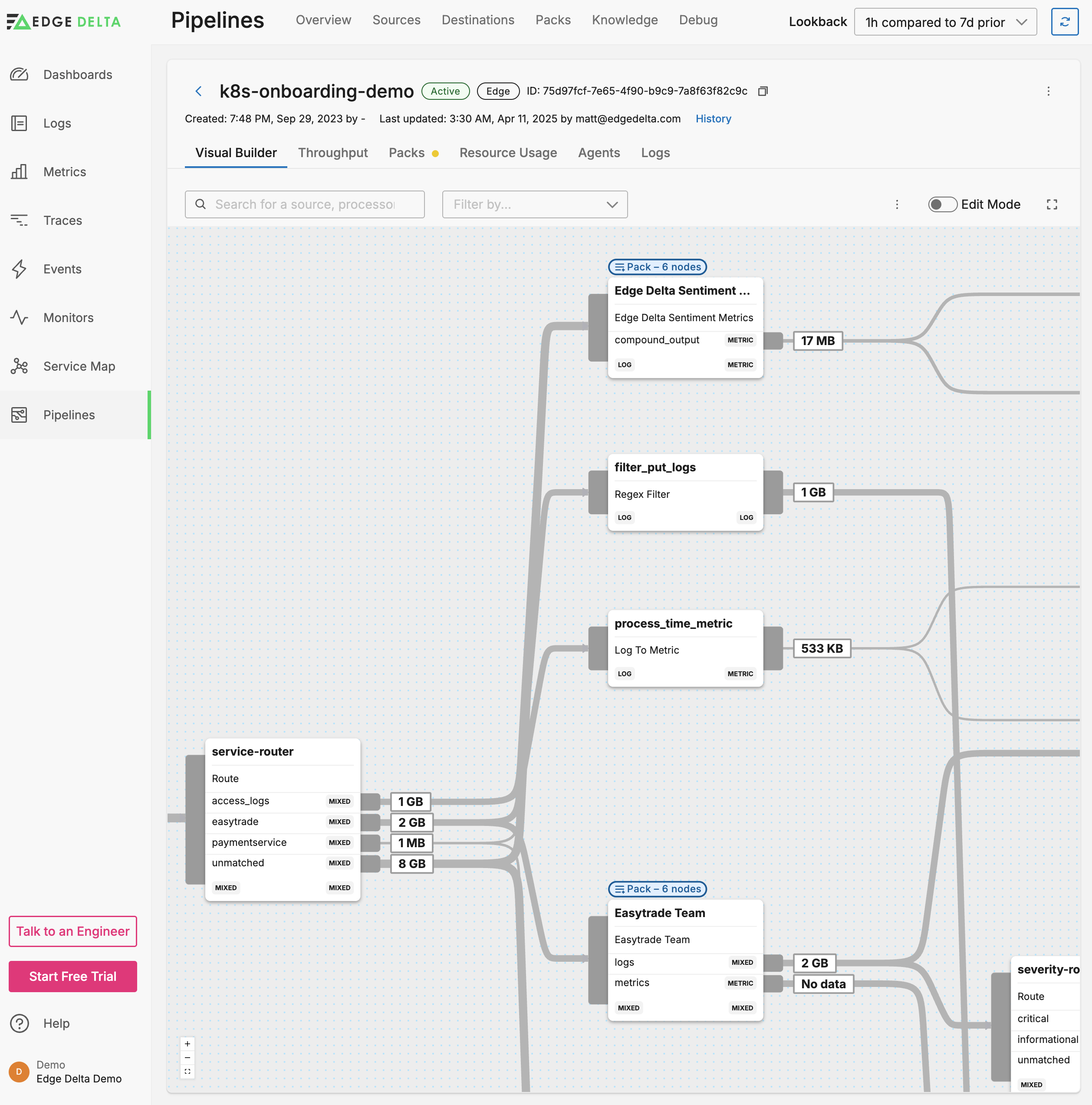The height and width of the screenshot is (1105, 1092).
Task: Focus the source/processor search field
Action: (x=304, y=204)
